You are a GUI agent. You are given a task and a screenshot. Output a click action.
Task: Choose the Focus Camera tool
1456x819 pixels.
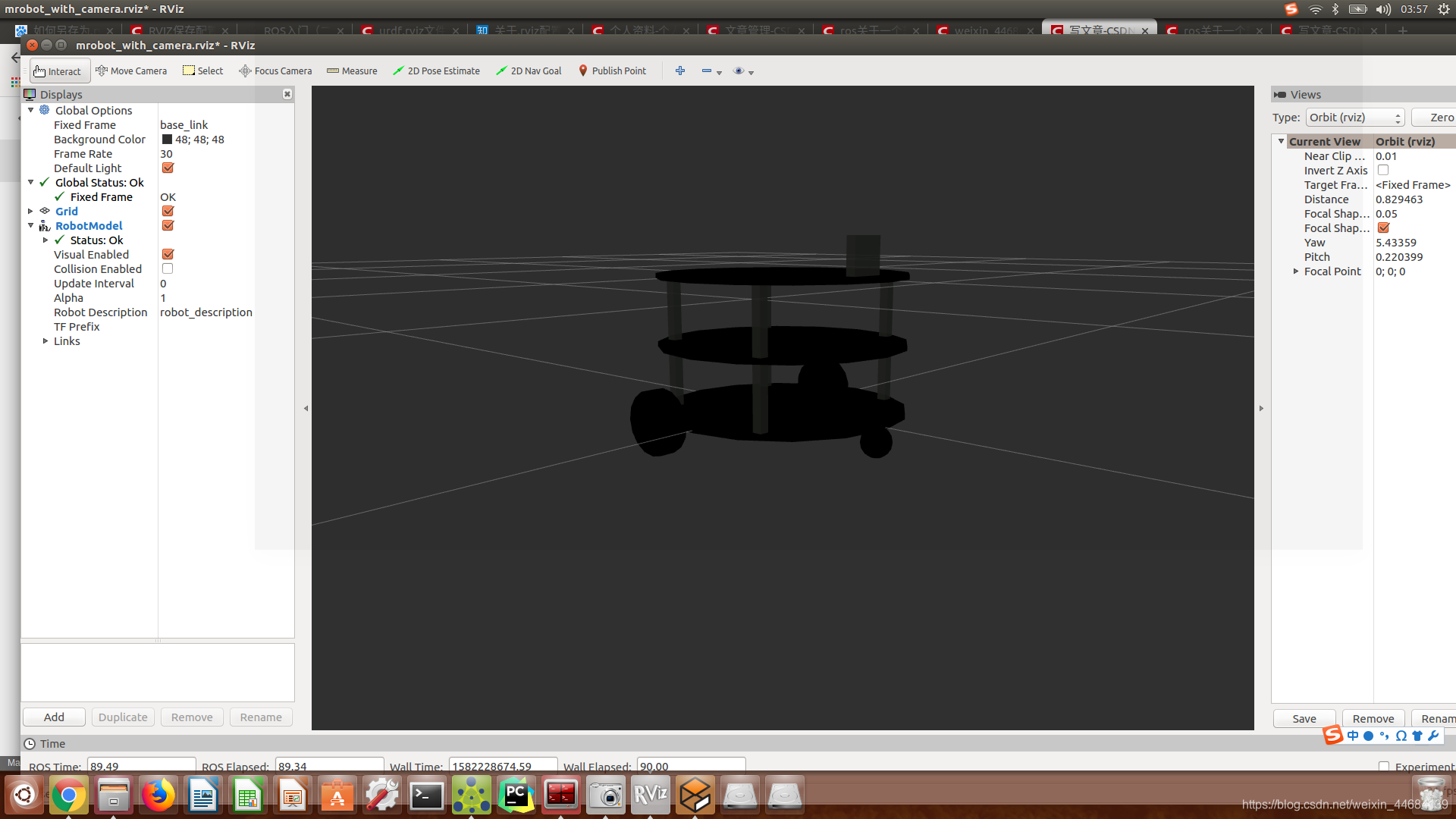click(x=275, y=71)
